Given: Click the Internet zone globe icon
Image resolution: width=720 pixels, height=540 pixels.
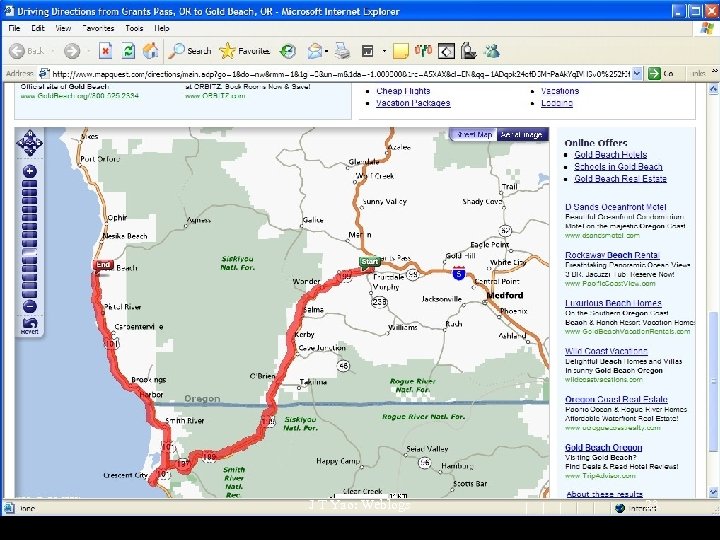Looking at the screenshot, I should pos(620,508).
